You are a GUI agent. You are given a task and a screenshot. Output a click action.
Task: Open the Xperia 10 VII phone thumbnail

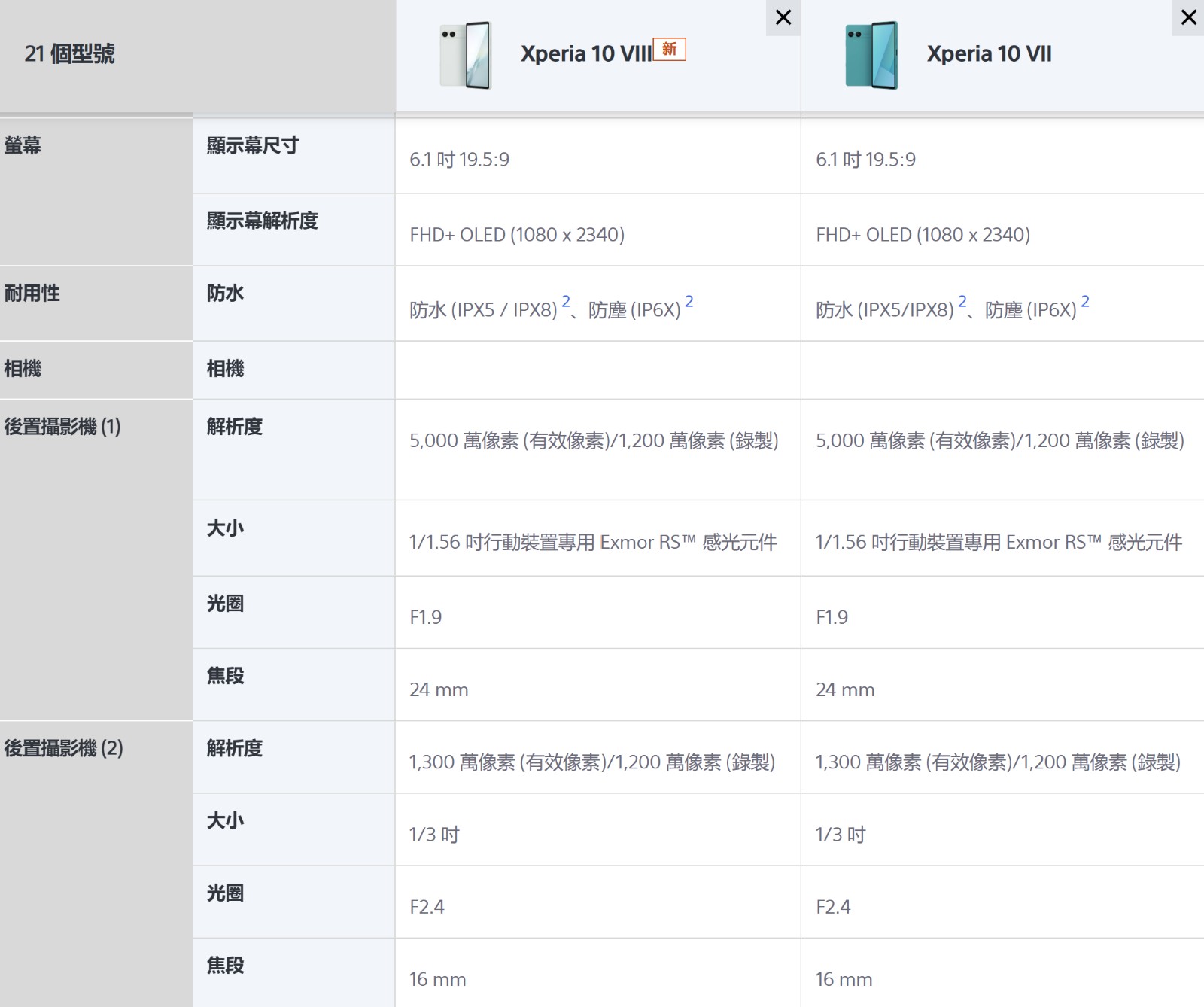pos(871,55)
